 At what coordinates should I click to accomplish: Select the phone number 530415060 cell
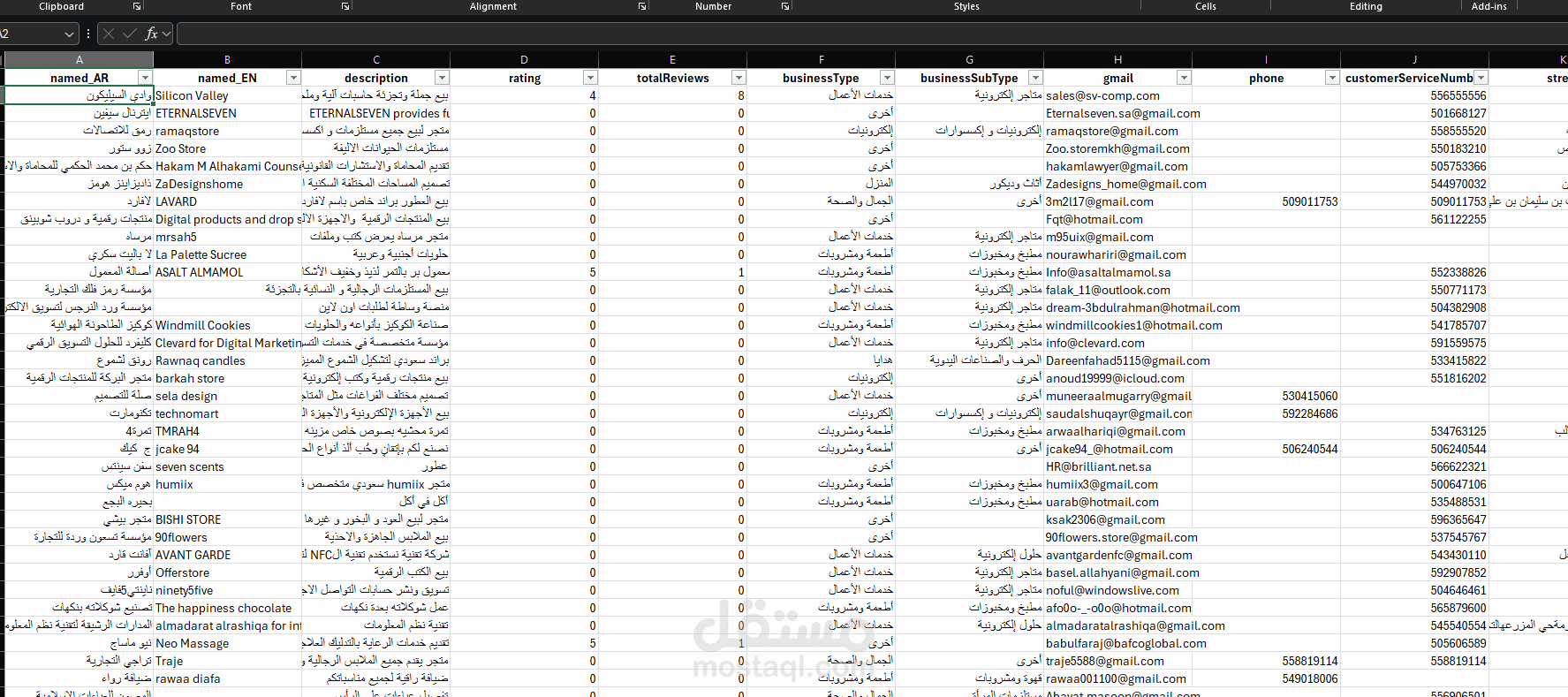click(1266, 396)
